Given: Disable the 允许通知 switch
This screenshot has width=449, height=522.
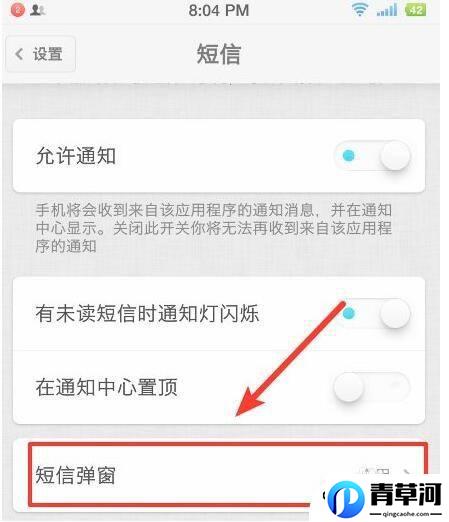Looking at the screenshot, I should tap(372, 156).
